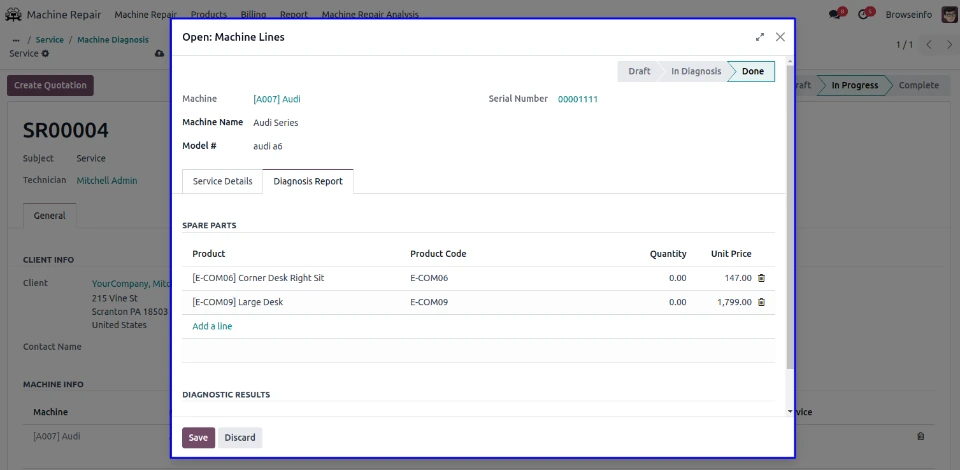Open the activities clock icon
Screen dimensions: 960x470
click(x=864, y=15)
